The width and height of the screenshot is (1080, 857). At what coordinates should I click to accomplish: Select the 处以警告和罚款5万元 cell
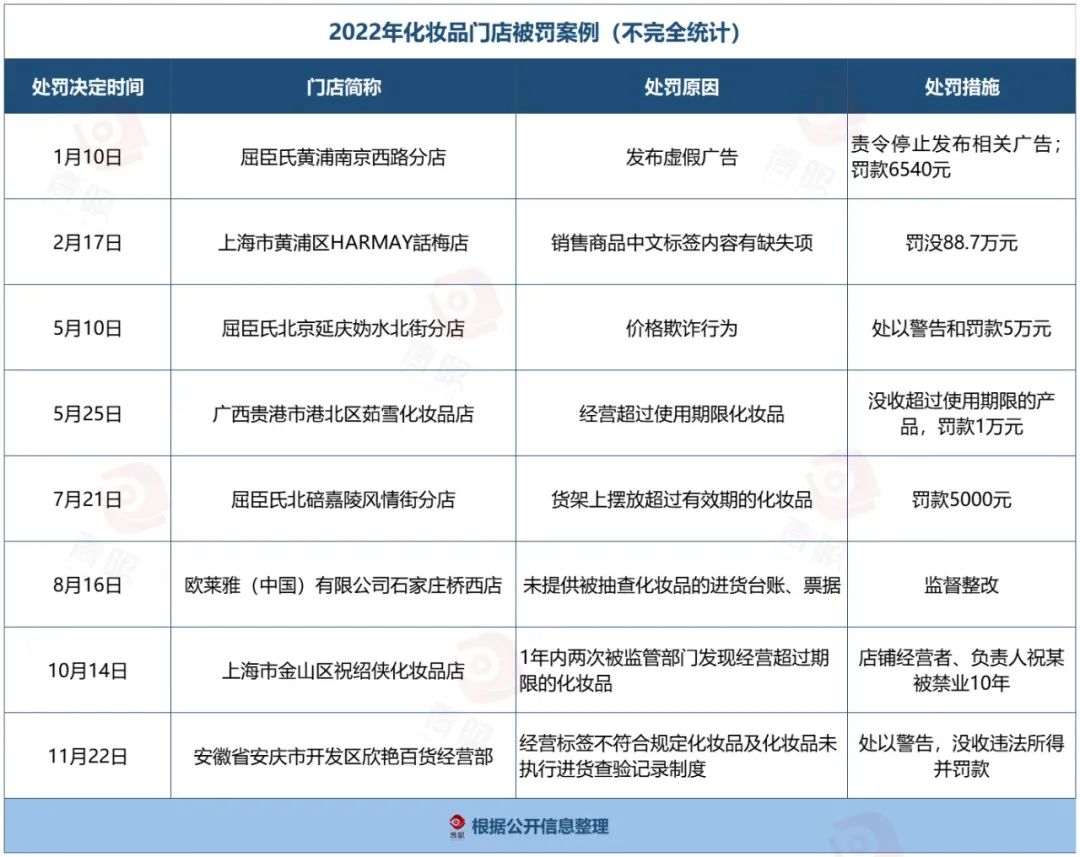[961, 328]
